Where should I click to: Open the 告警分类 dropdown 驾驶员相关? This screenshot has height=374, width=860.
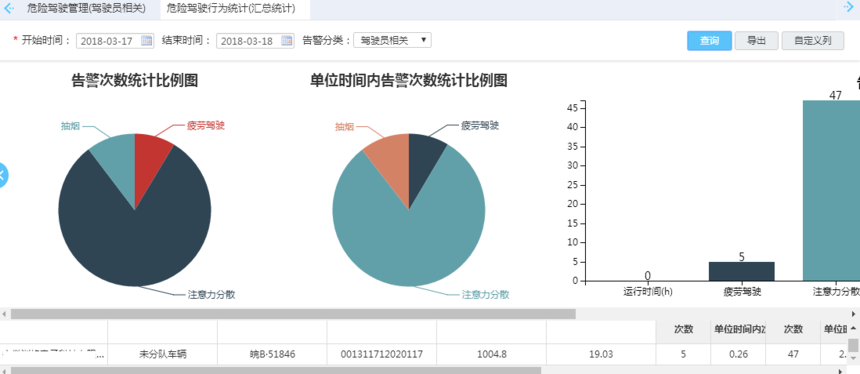coord(392,41)
